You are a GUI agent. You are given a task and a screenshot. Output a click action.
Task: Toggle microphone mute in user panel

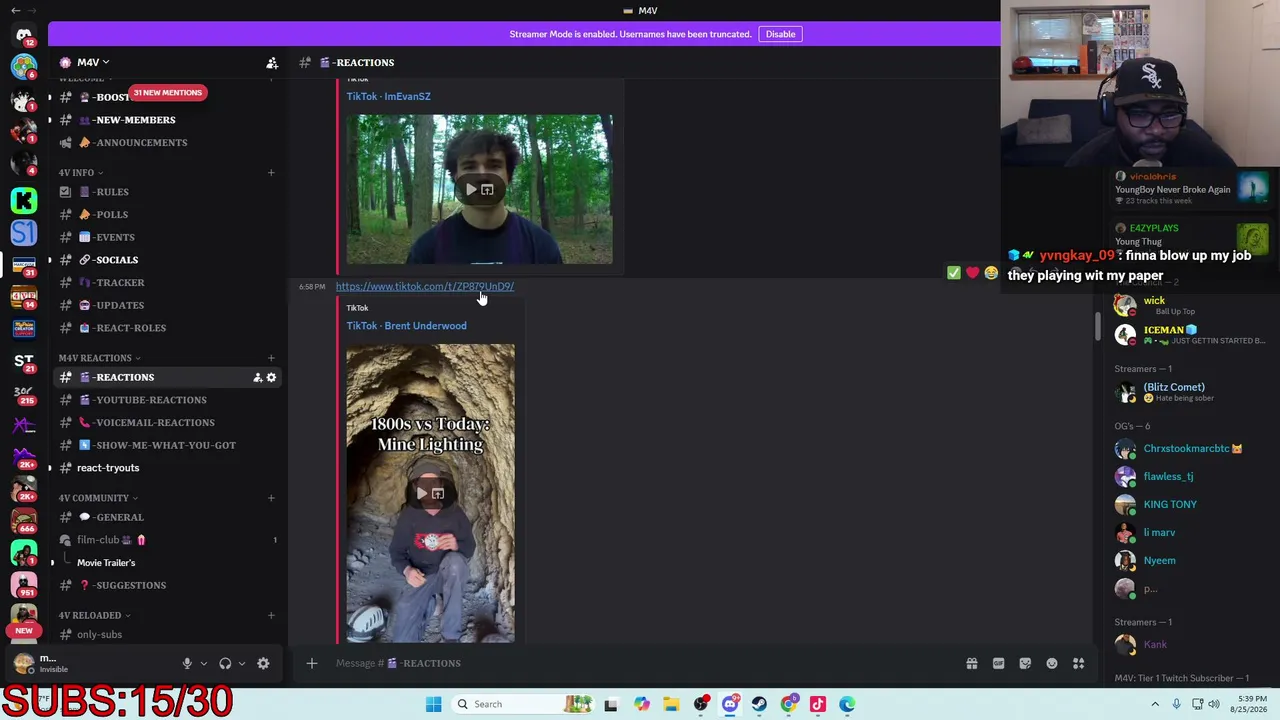(187, 663)
